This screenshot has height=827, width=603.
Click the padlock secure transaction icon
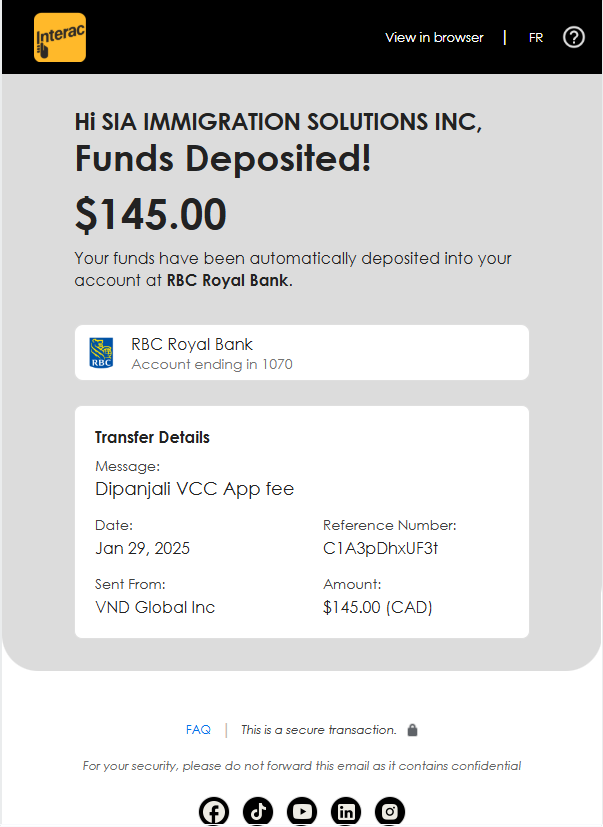tap(413, 730)
